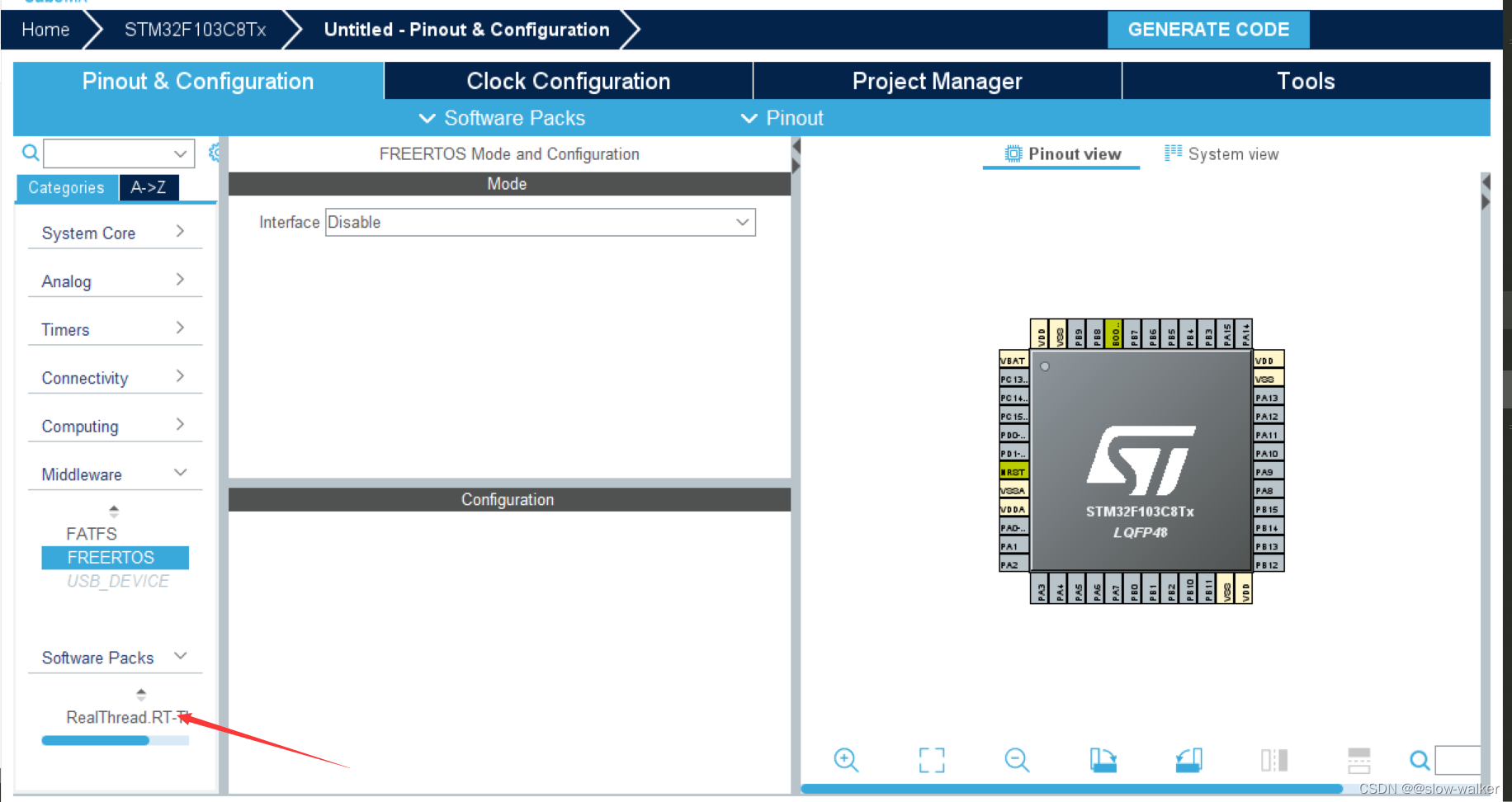
Task: Open the settings gear beside the search box
Action: click(x=215, y=153)
